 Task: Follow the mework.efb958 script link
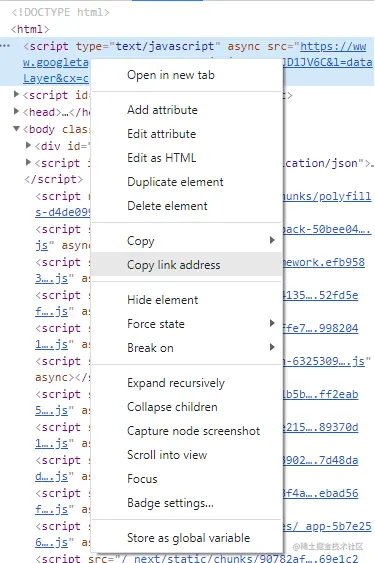click(x=324, y=262)
